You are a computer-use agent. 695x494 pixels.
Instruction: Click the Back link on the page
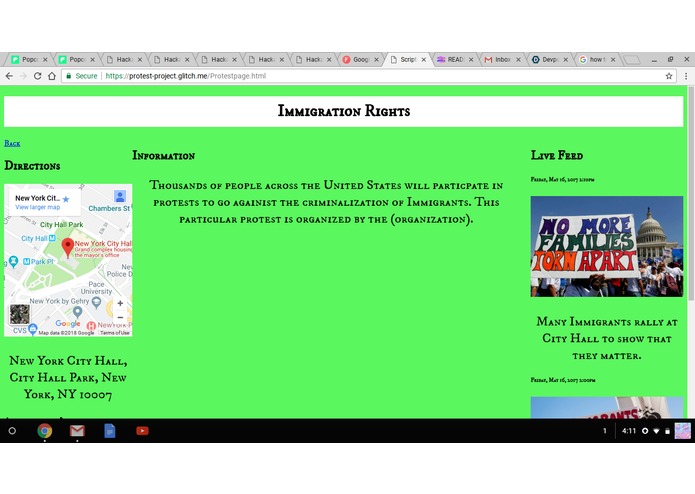[x=12, y=143]
